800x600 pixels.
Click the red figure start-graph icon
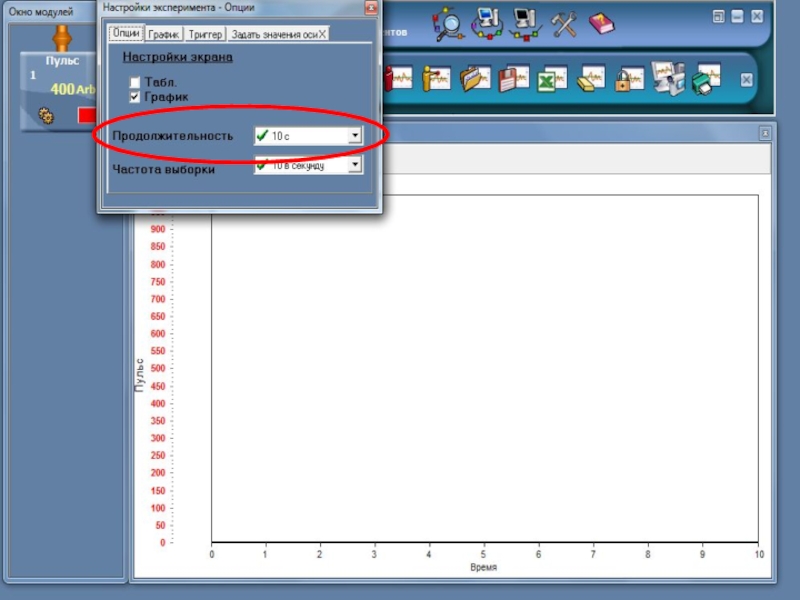(398, 79)
